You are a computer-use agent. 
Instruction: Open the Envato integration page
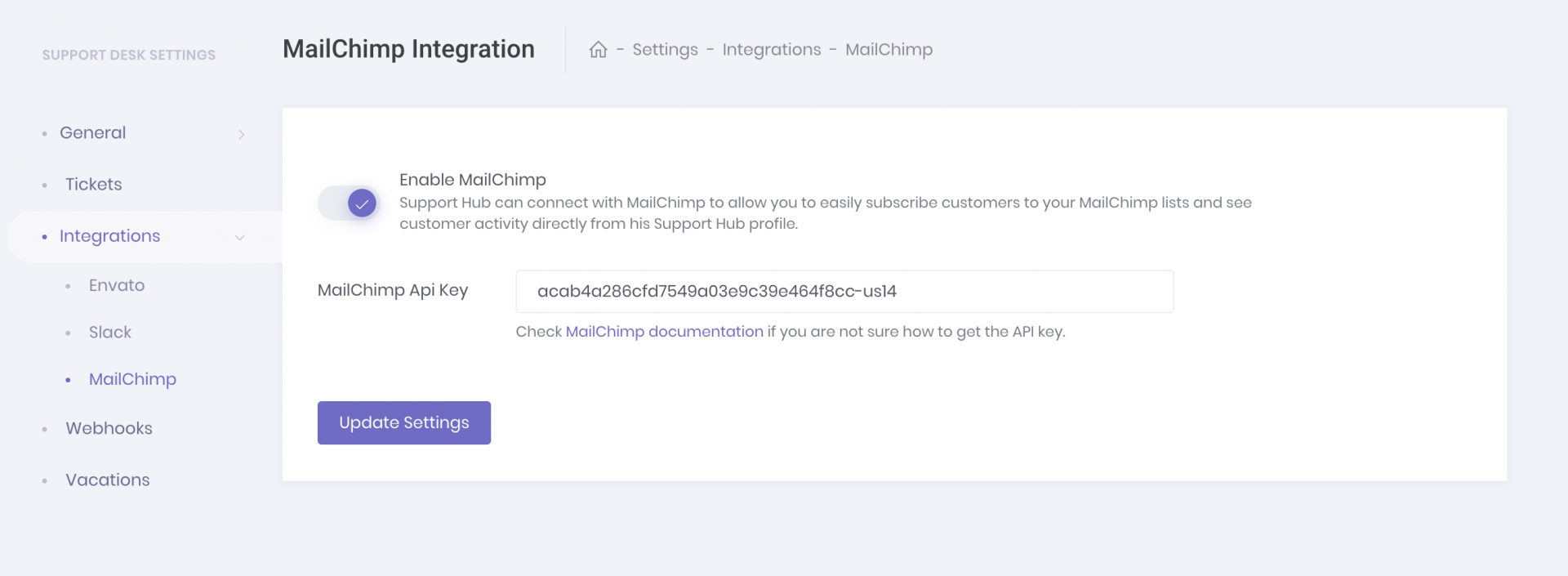click(x=117, y=285)
